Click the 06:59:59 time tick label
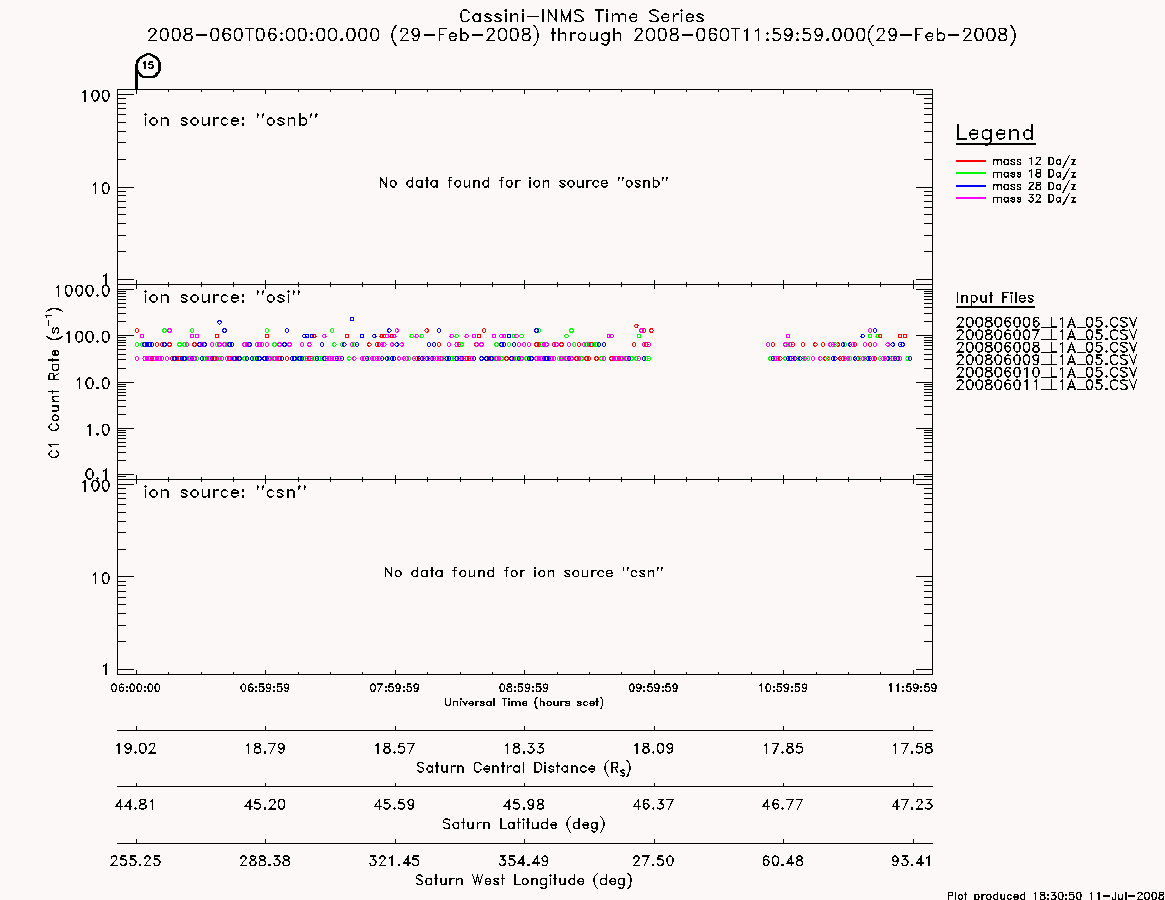Image resolution: width=1165 pixels, height=900 pixels. 265,688
